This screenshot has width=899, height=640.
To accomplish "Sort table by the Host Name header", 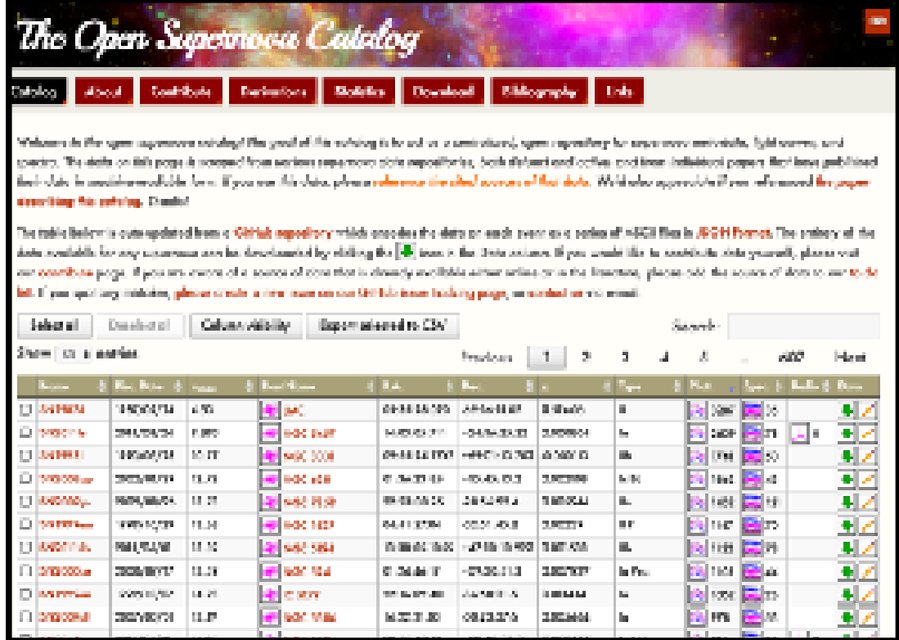I will click(318, 387).
